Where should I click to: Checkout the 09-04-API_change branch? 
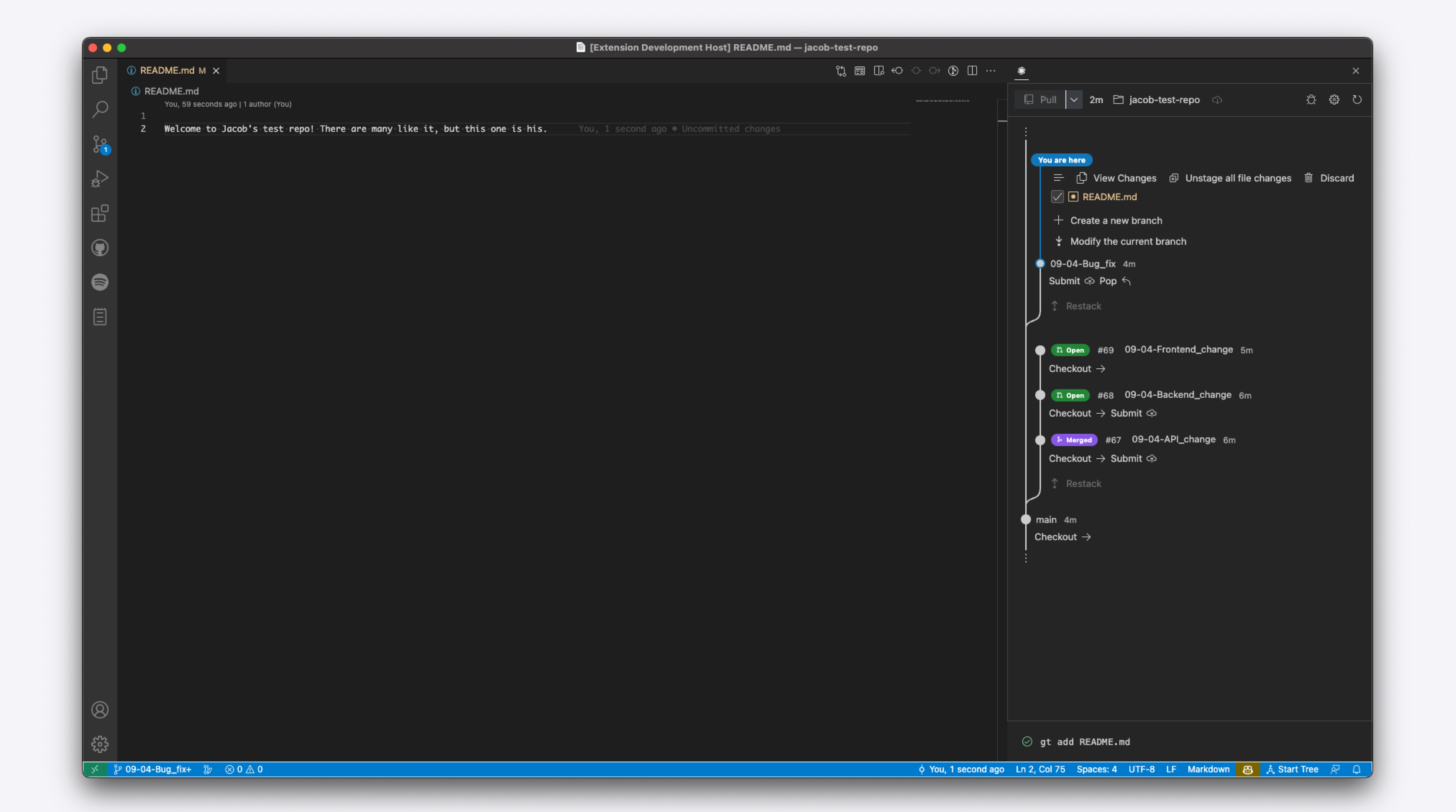click(x=1077, y=458)
